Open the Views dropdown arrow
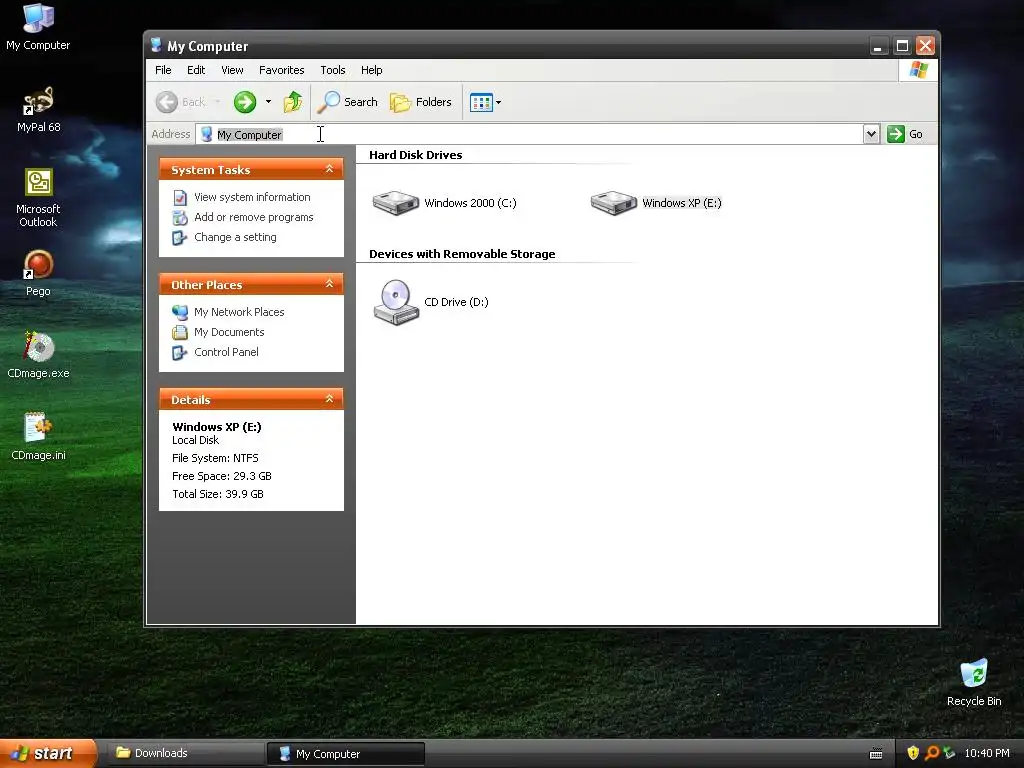Viewport: 1024px width, 768px height. pos(498,103)
